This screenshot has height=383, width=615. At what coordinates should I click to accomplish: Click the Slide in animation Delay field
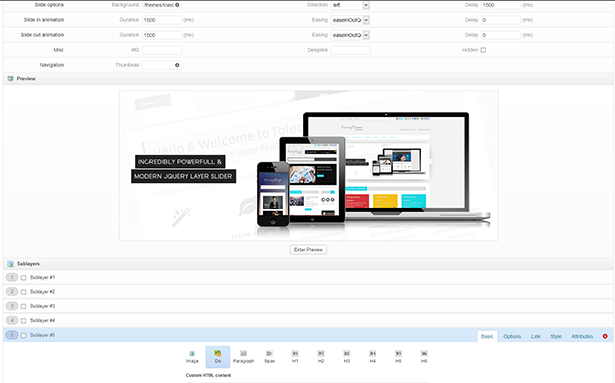pos(501,20)
